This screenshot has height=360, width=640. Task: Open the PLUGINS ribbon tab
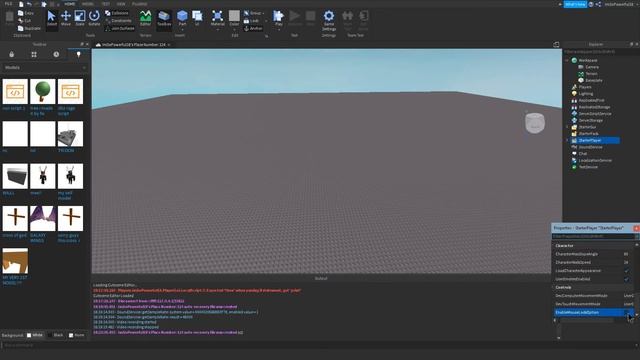(x=140, y=4)
